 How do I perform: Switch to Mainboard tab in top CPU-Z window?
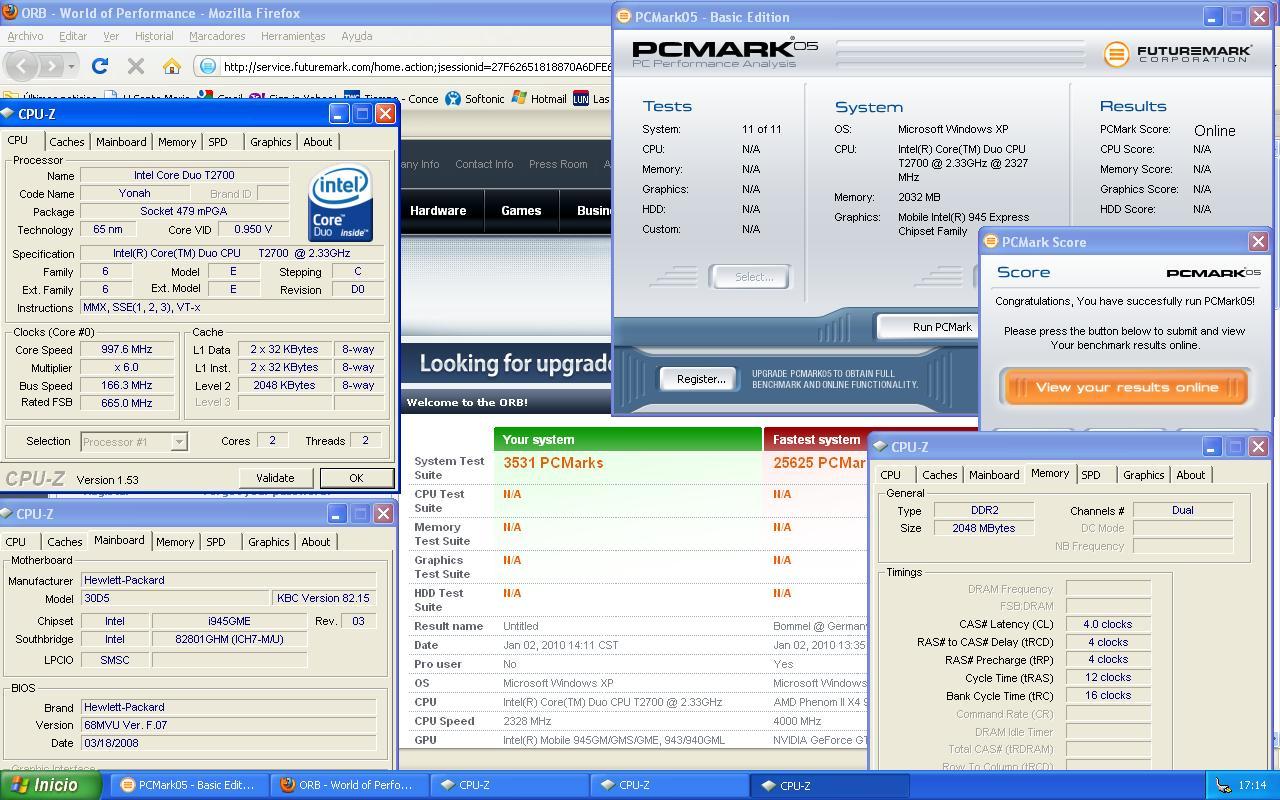[121, 142]
